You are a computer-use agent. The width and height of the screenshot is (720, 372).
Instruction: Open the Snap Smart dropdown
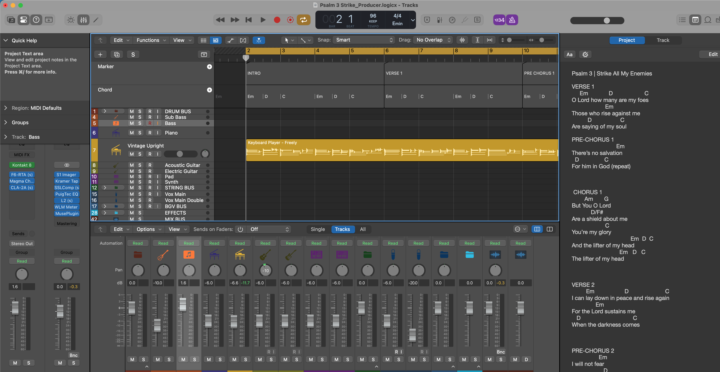click(x=364, y=40)
